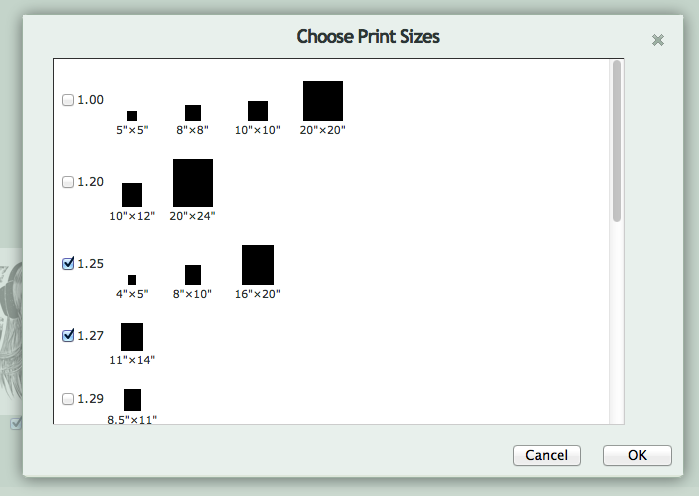Screen dimensions: 699x496
Task: Enable the 1.29 aspect ratio checkbox
Action: click(x=68, y=398)
